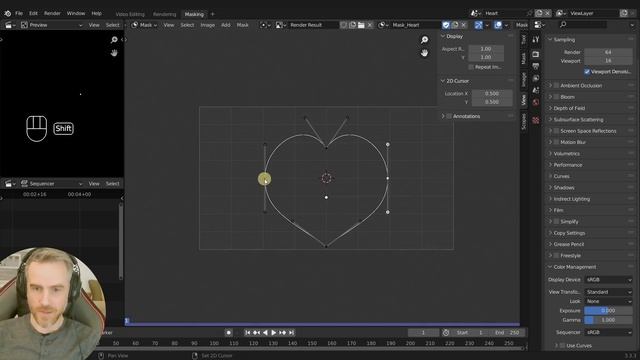
Task: Unlink the Render Result image
Action: click(370, 25)
